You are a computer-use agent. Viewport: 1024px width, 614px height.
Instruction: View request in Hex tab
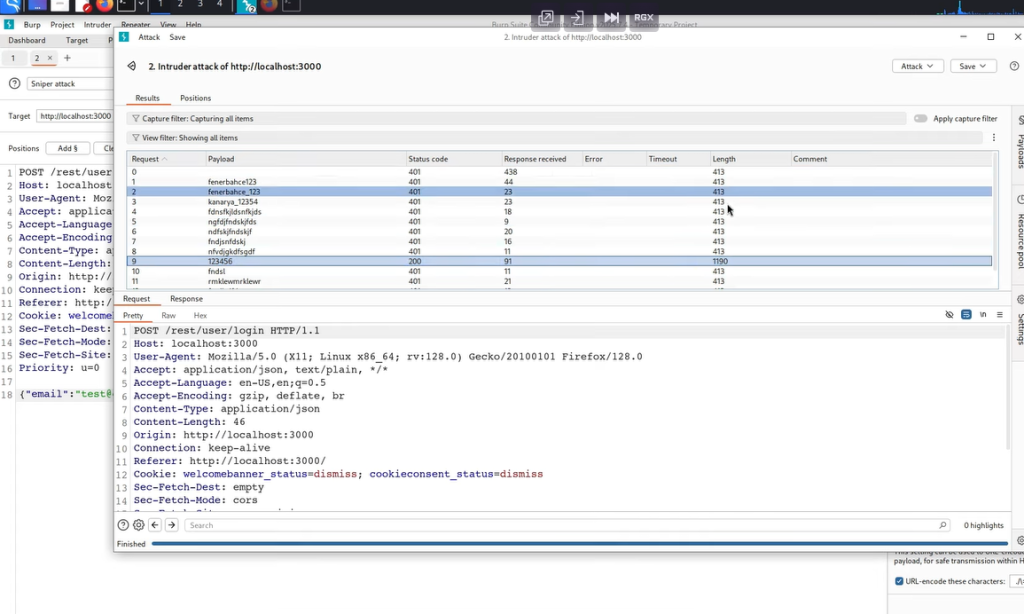(200, 315)
